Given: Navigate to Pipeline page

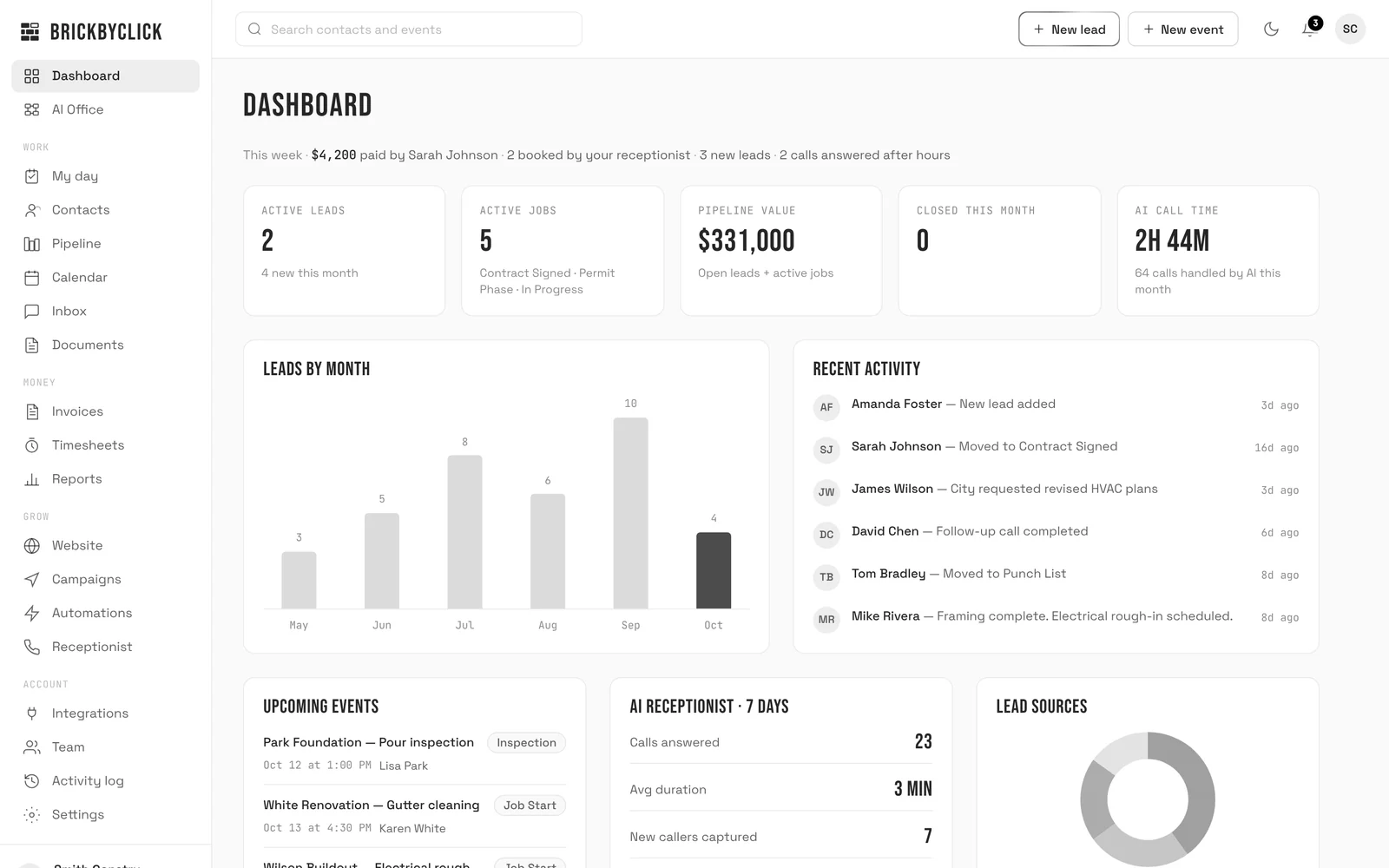Looking at the screenshot, I should pyautogui.click(x=105, y=244).
